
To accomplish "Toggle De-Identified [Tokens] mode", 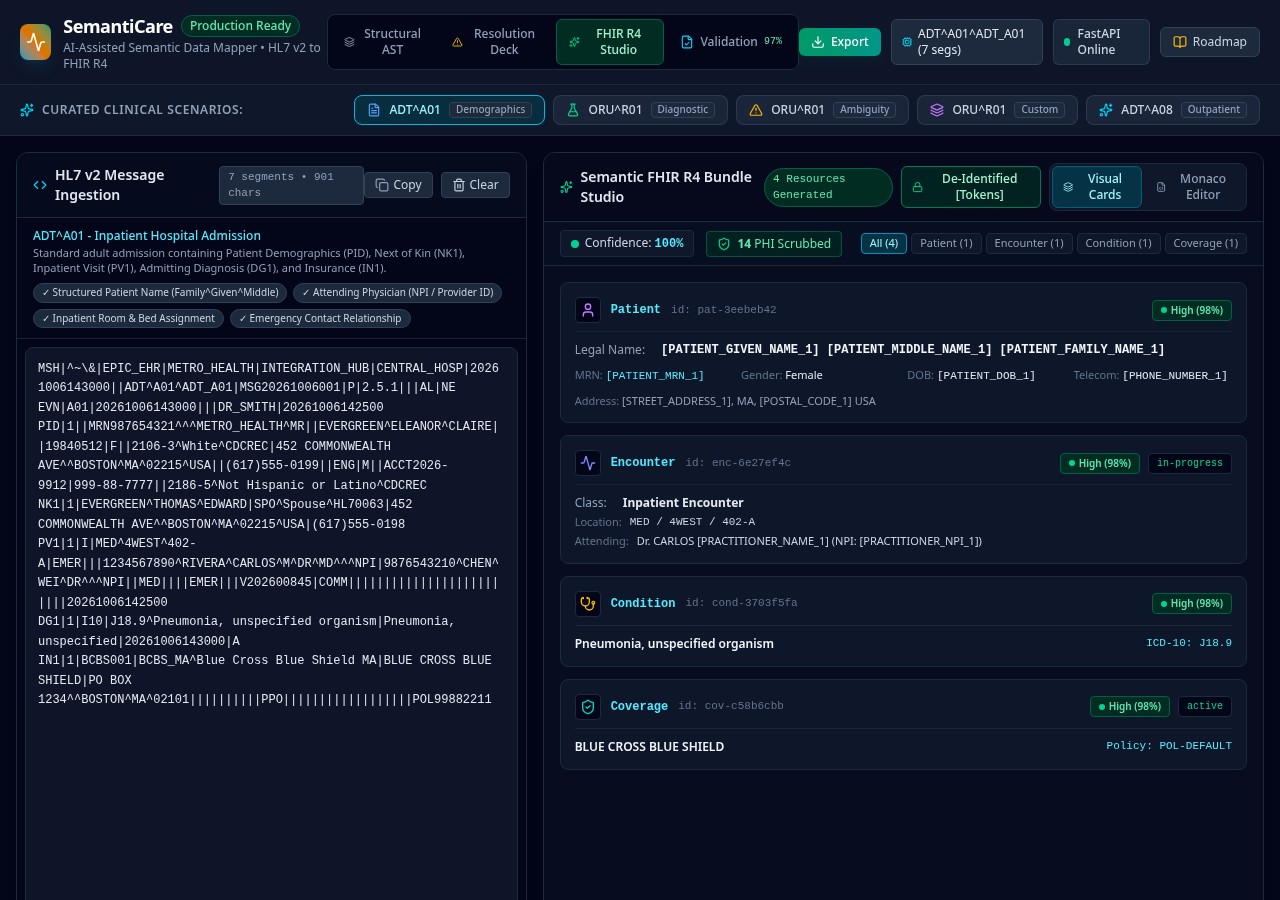I will 970,187.
